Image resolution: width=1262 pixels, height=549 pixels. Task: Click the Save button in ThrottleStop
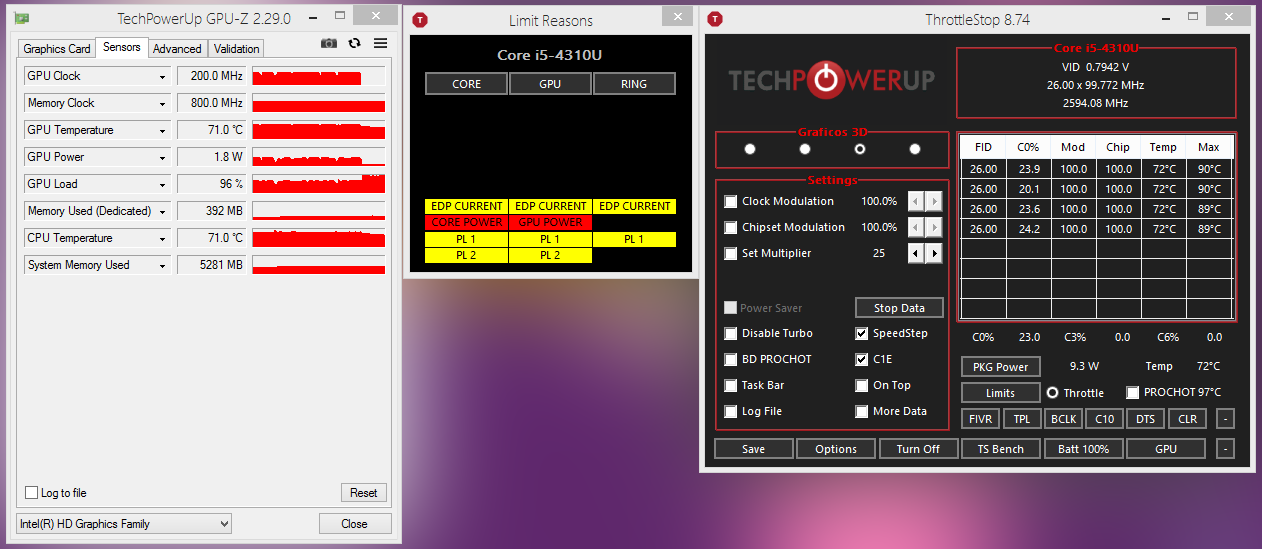754,449
